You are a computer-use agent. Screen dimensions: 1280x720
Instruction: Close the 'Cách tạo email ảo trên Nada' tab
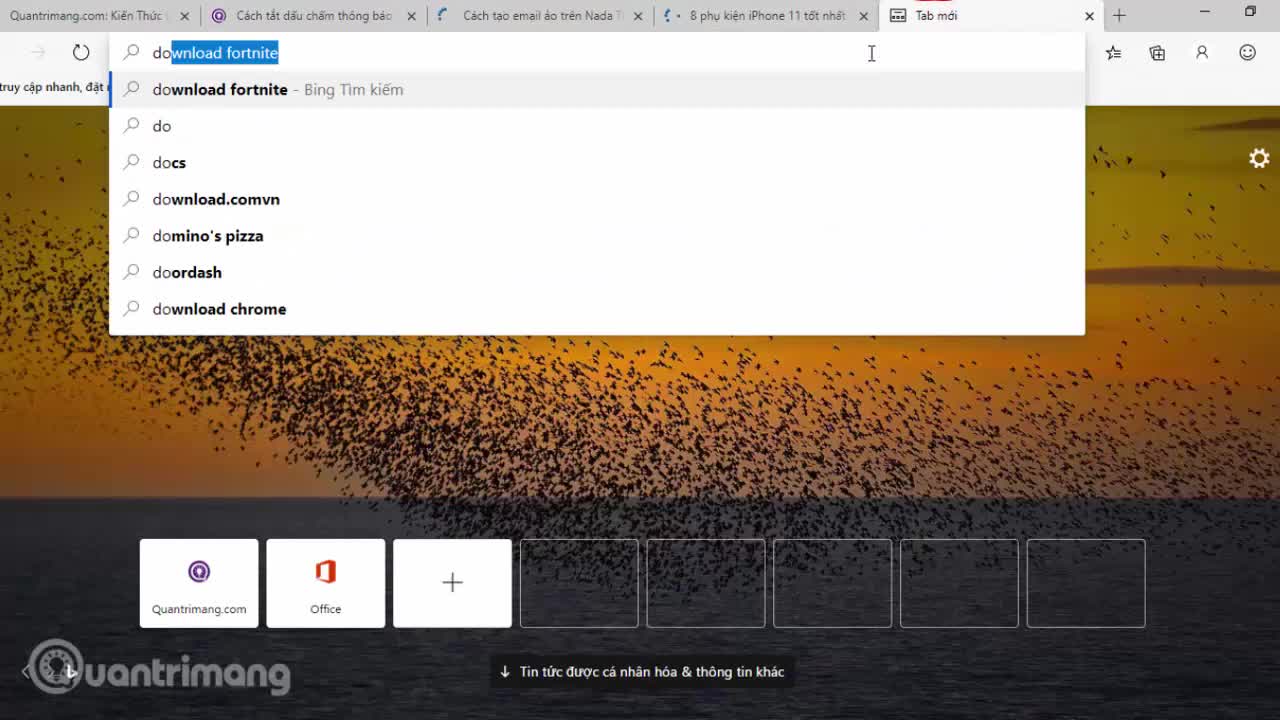pyautogui.click(x=637, y=16)
